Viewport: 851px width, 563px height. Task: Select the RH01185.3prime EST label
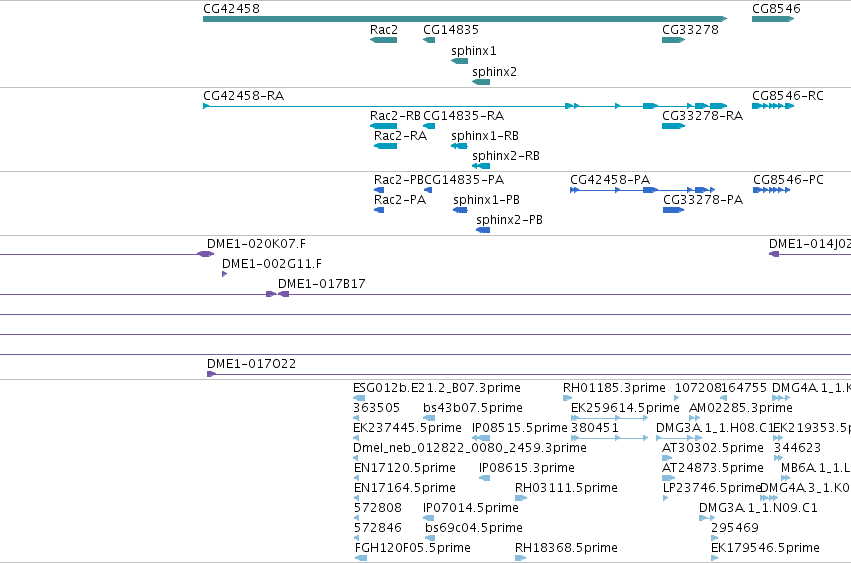(614, 388)
